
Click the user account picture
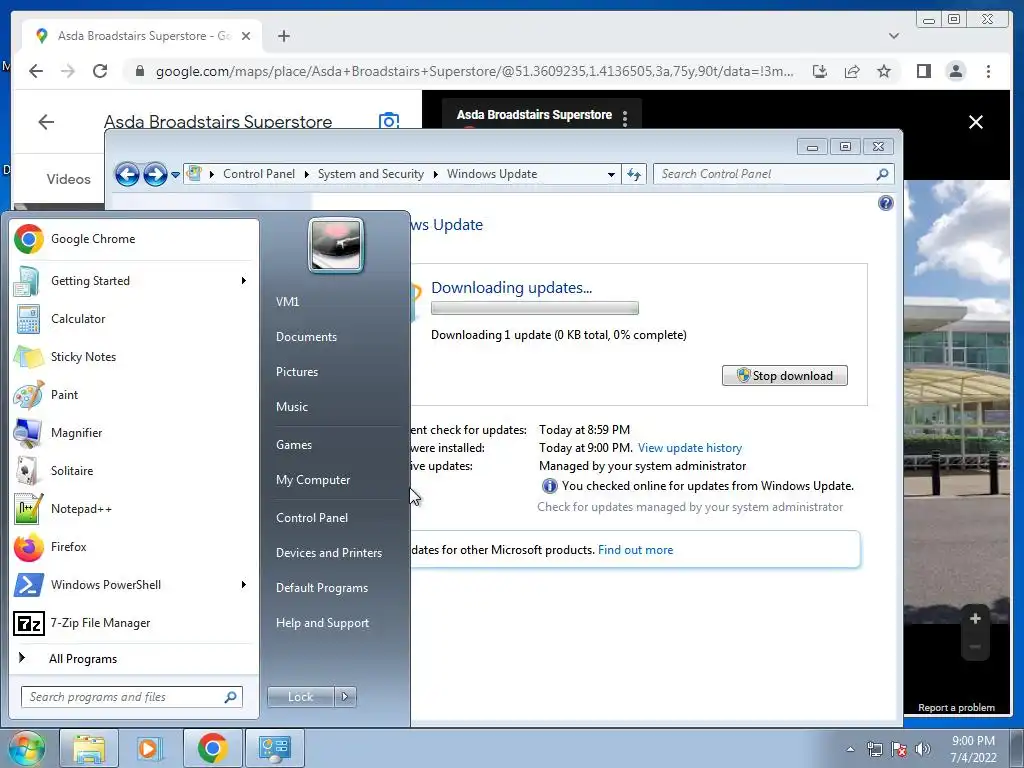point(336,245)
